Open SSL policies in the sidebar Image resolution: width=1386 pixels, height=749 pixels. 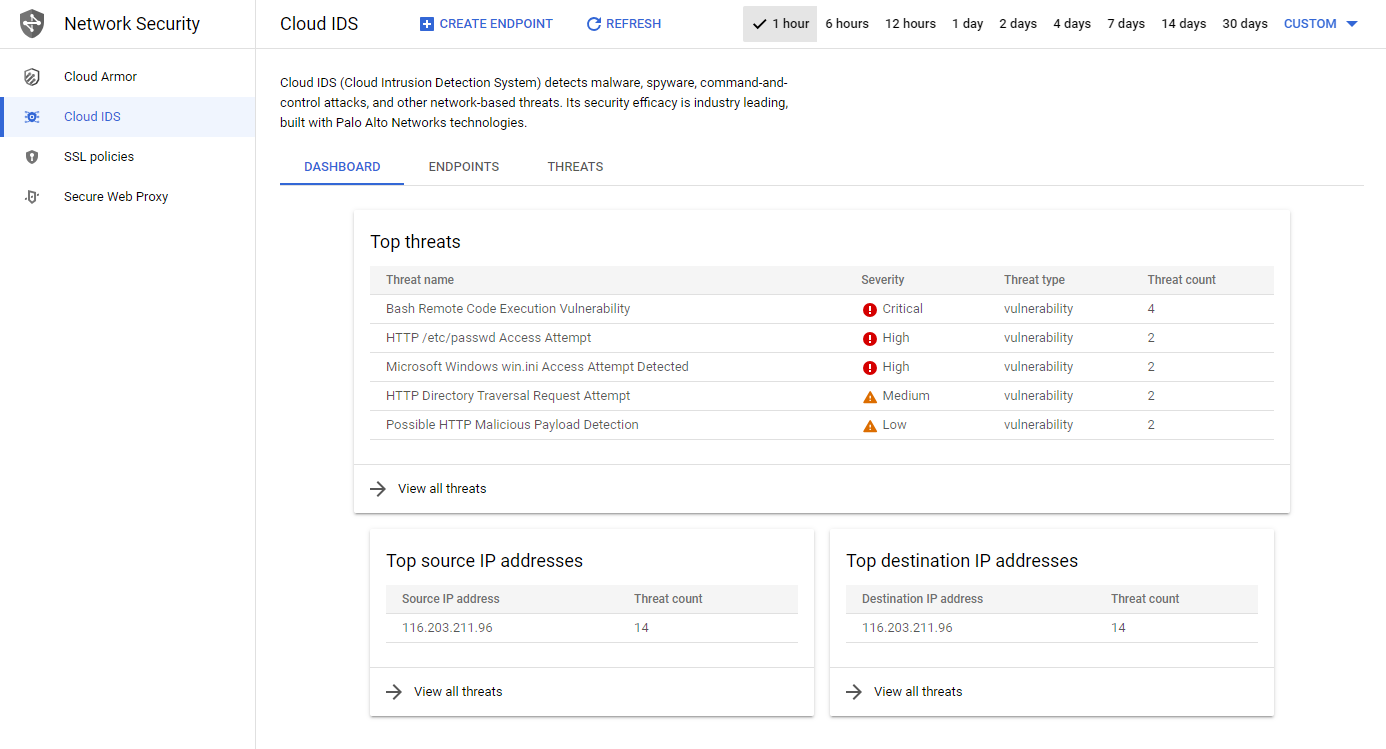128,157
